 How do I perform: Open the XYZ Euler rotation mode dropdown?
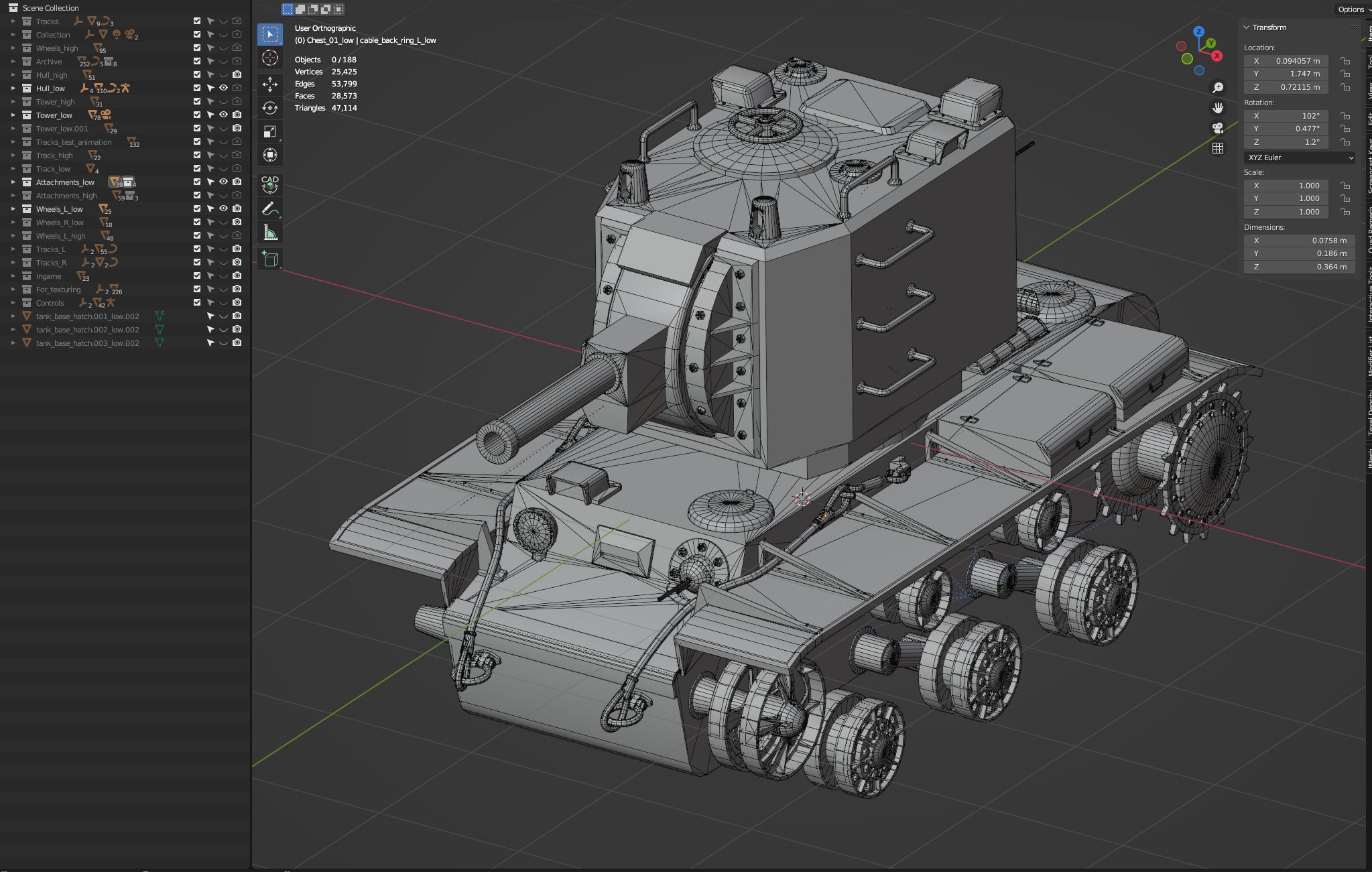[x=1300, y=158]
